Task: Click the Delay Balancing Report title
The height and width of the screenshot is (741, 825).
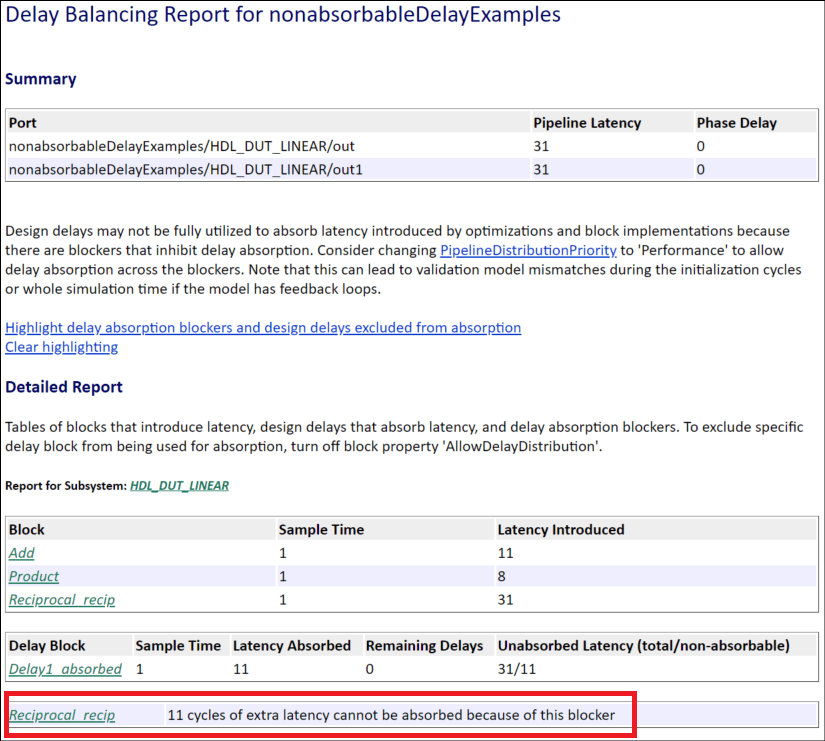Action: (x=283, y=15)
